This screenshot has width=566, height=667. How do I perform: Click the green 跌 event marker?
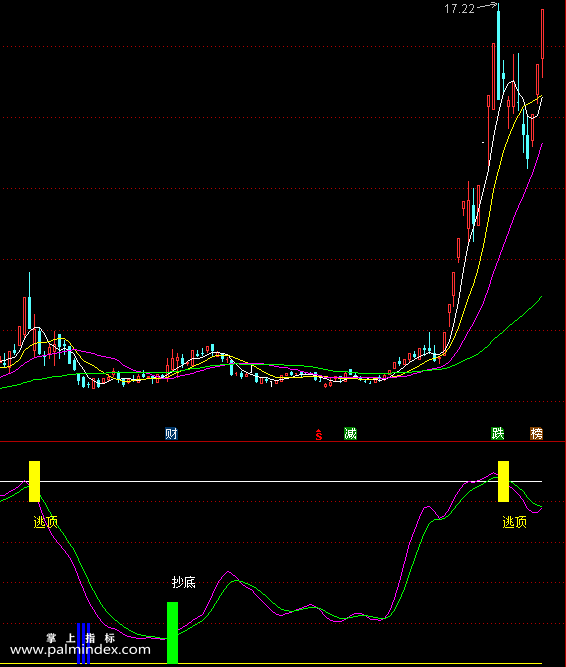coord(498,434)
